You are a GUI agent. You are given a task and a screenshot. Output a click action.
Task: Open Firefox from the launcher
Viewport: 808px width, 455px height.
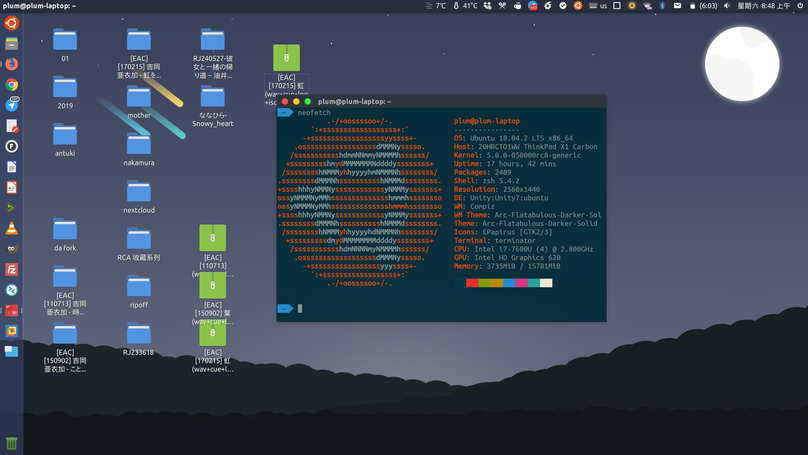click(x=12, y=64)
